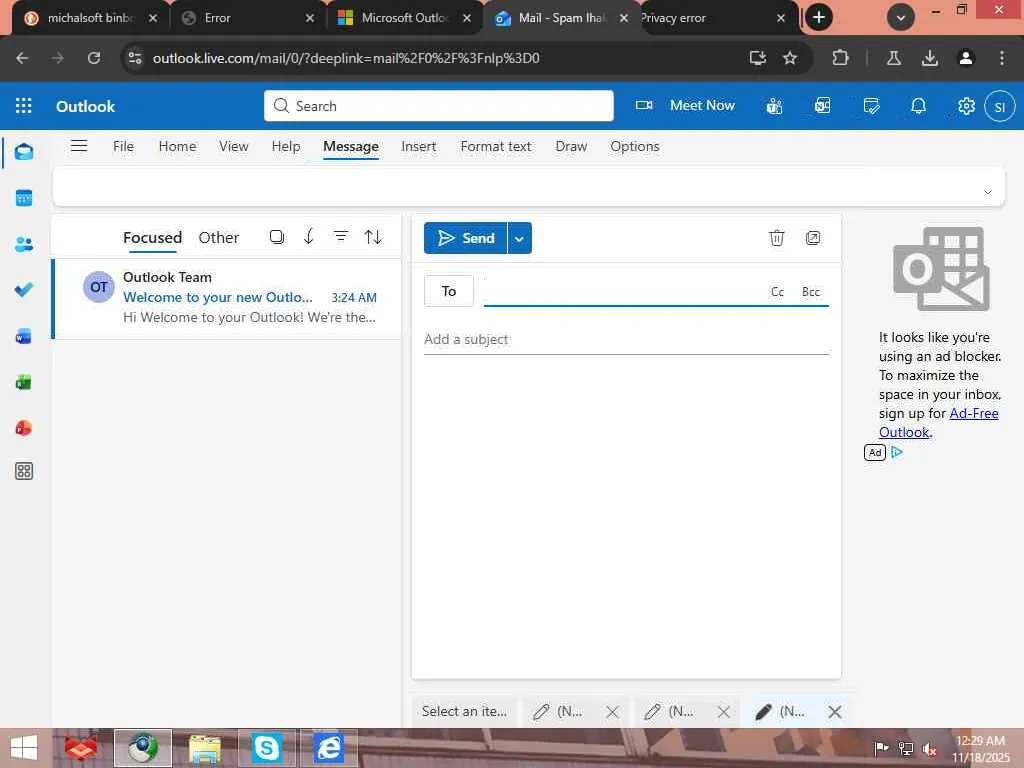Open the Help ribbon tab

286,146
